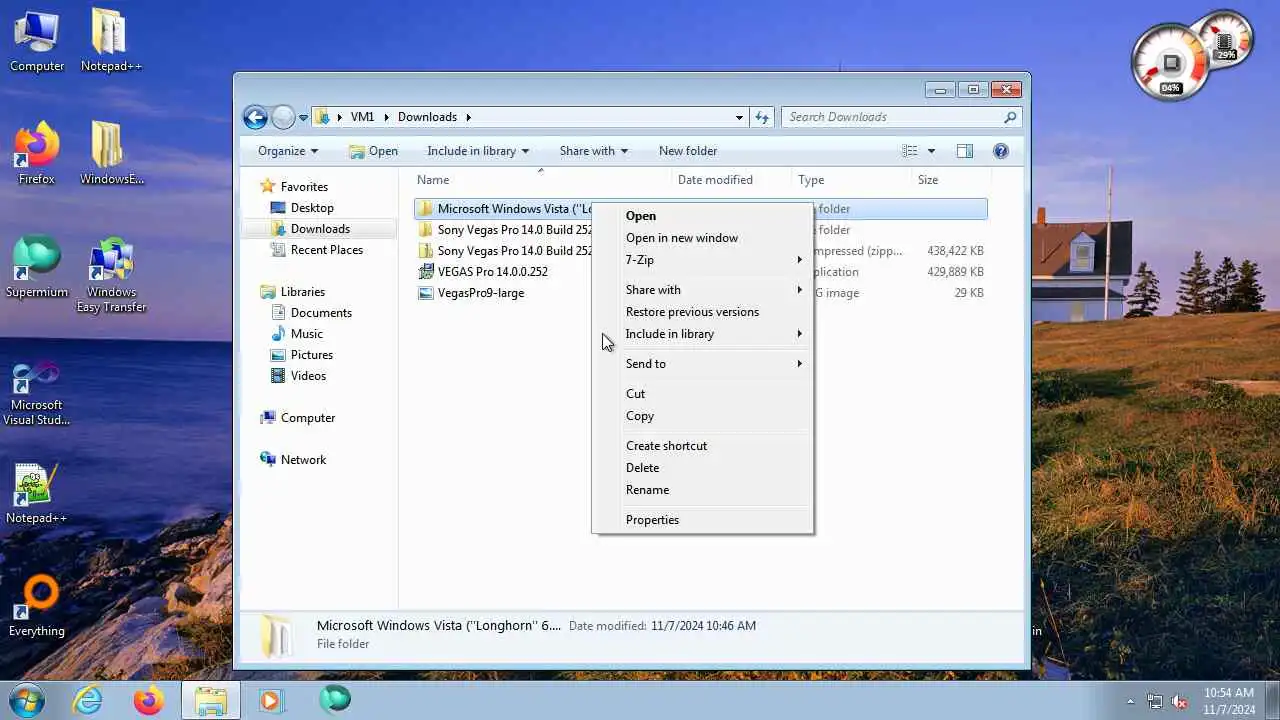Screen dimensions: 1280x720
Task: Select the VEGAS Pro 14.0.0.252 file
Action: (492, 272)
